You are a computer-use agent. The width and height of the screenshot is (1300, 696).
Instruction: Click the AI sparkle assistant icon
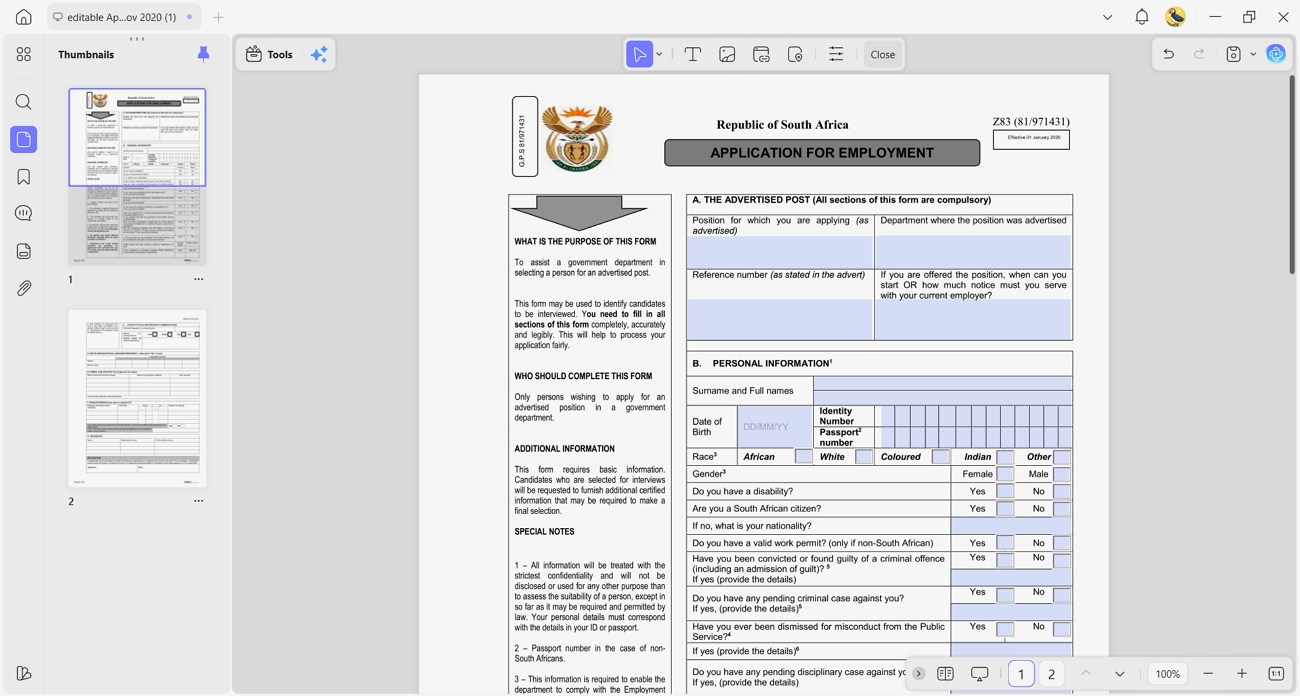(319, 55)
